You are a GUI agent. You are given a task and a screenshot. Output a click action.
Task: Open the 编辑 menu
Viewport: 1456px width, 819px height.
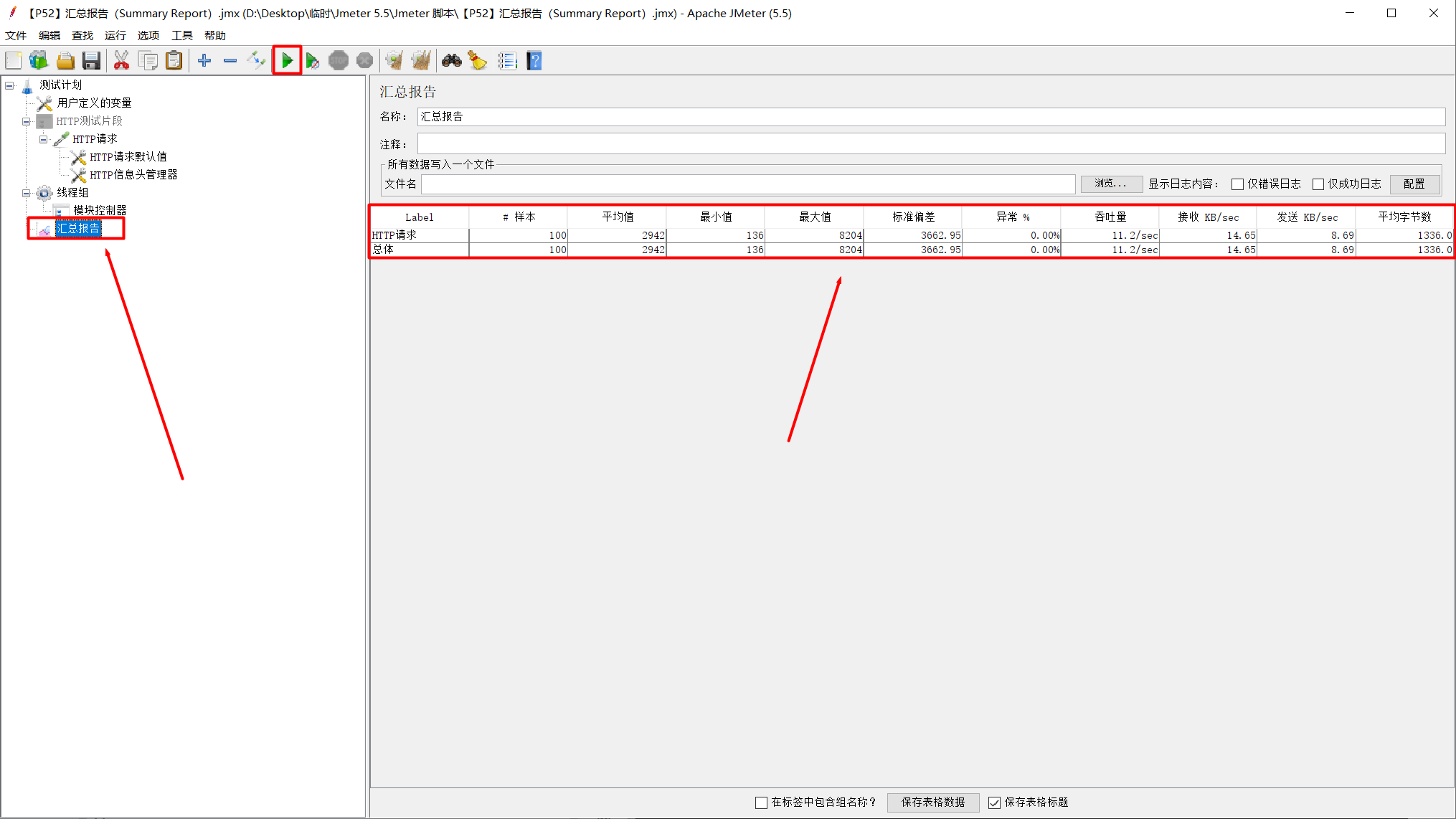click(49, 35)
